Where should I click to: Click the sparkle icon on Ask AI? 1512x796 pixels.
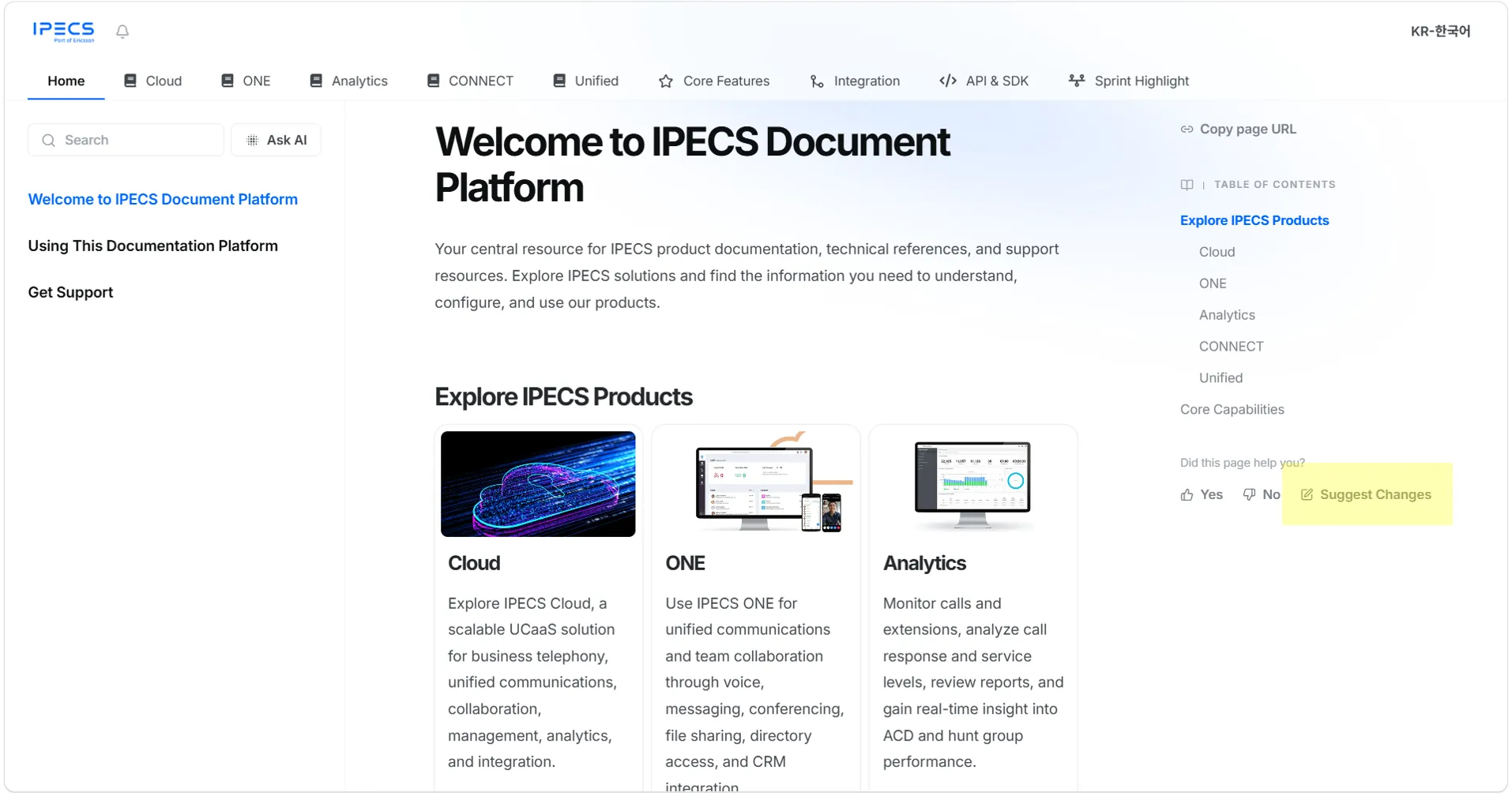click(x=252, y=140)
